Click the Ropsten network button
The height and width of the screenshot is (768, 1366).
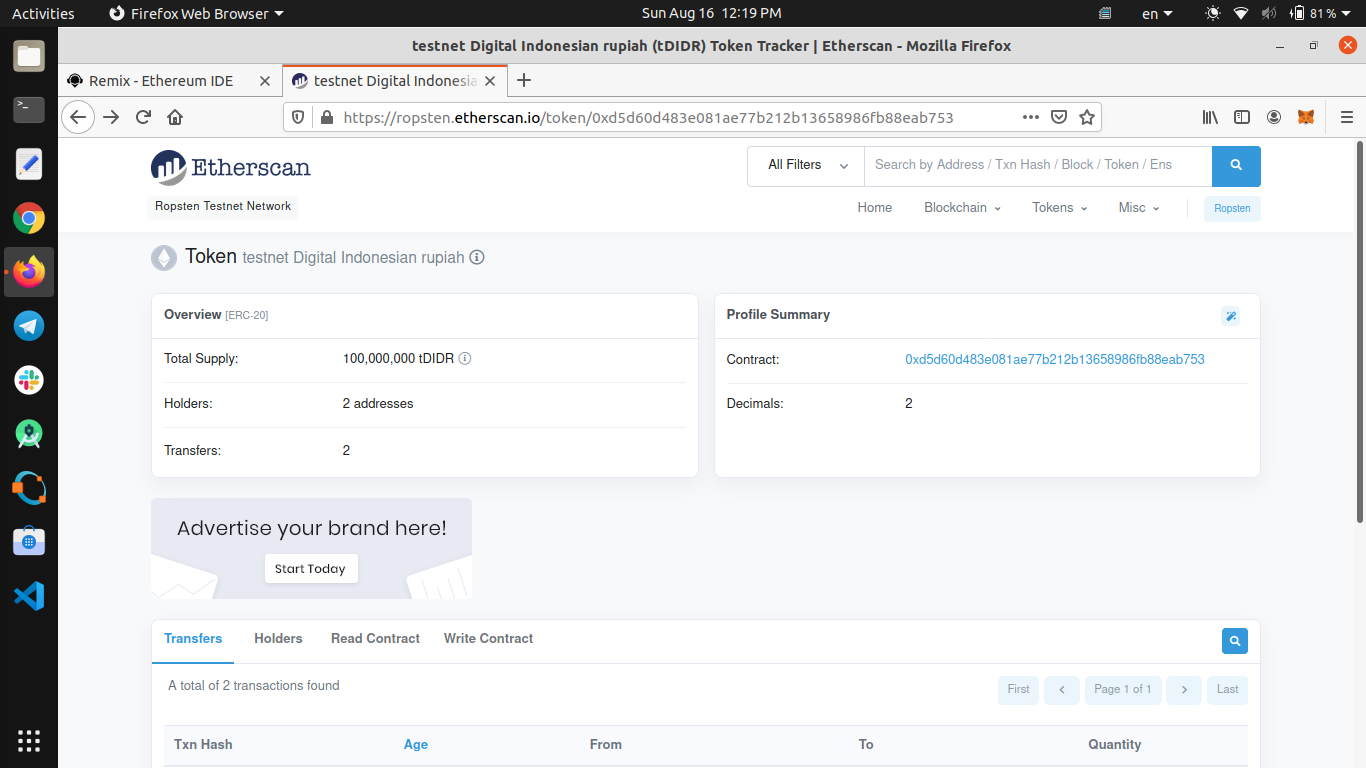1232,208
